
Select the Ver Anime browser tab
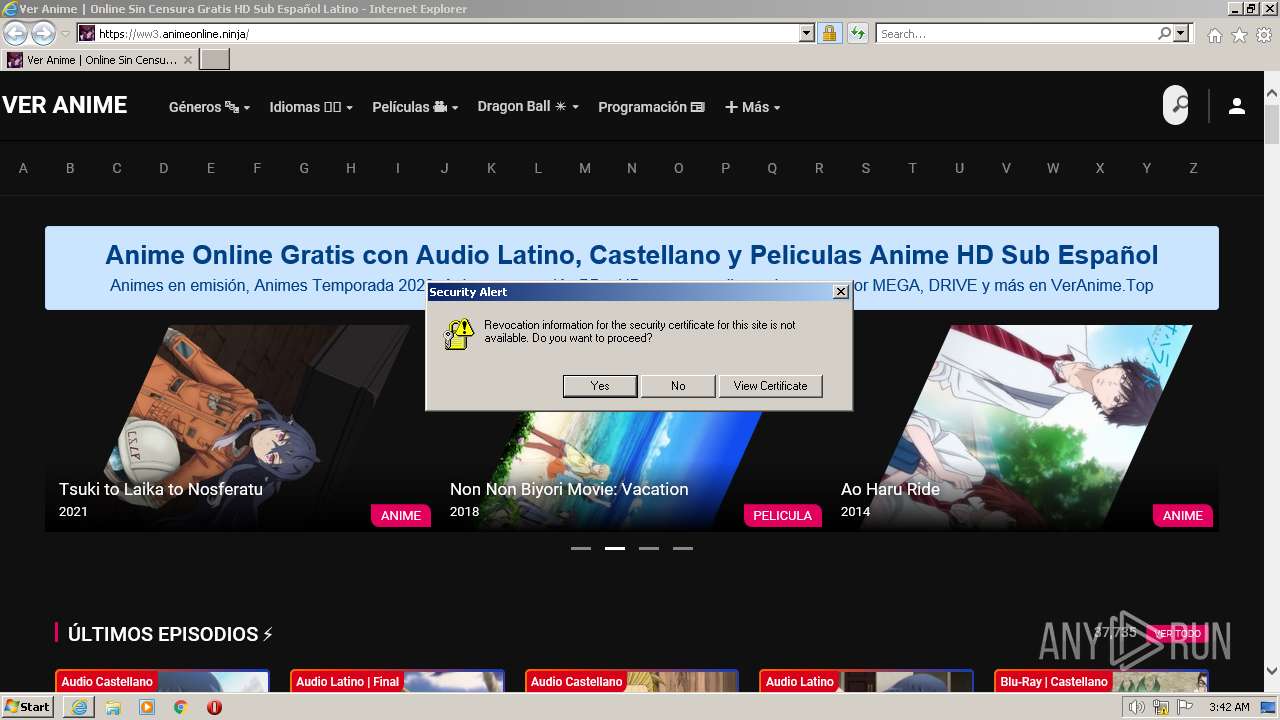point(100,60)
